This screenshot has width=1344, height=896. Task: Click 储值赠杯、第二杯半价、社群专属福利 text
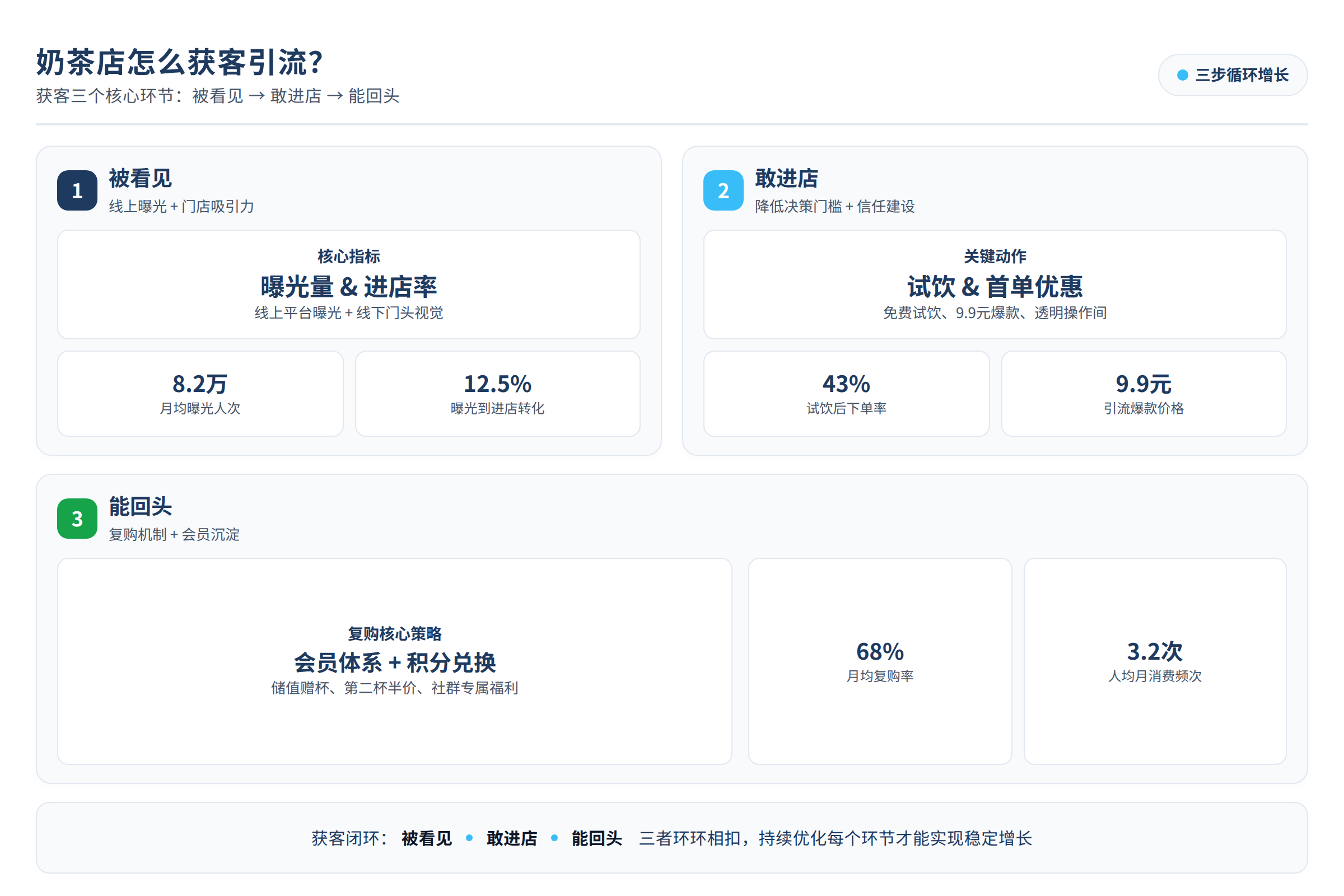[x=395, y=688]
